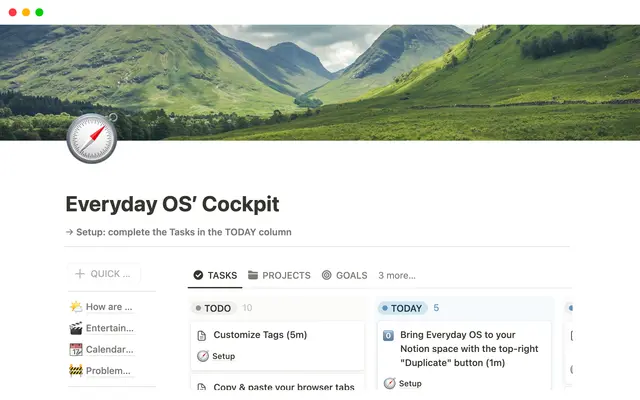Click the compass page icon

91,138
